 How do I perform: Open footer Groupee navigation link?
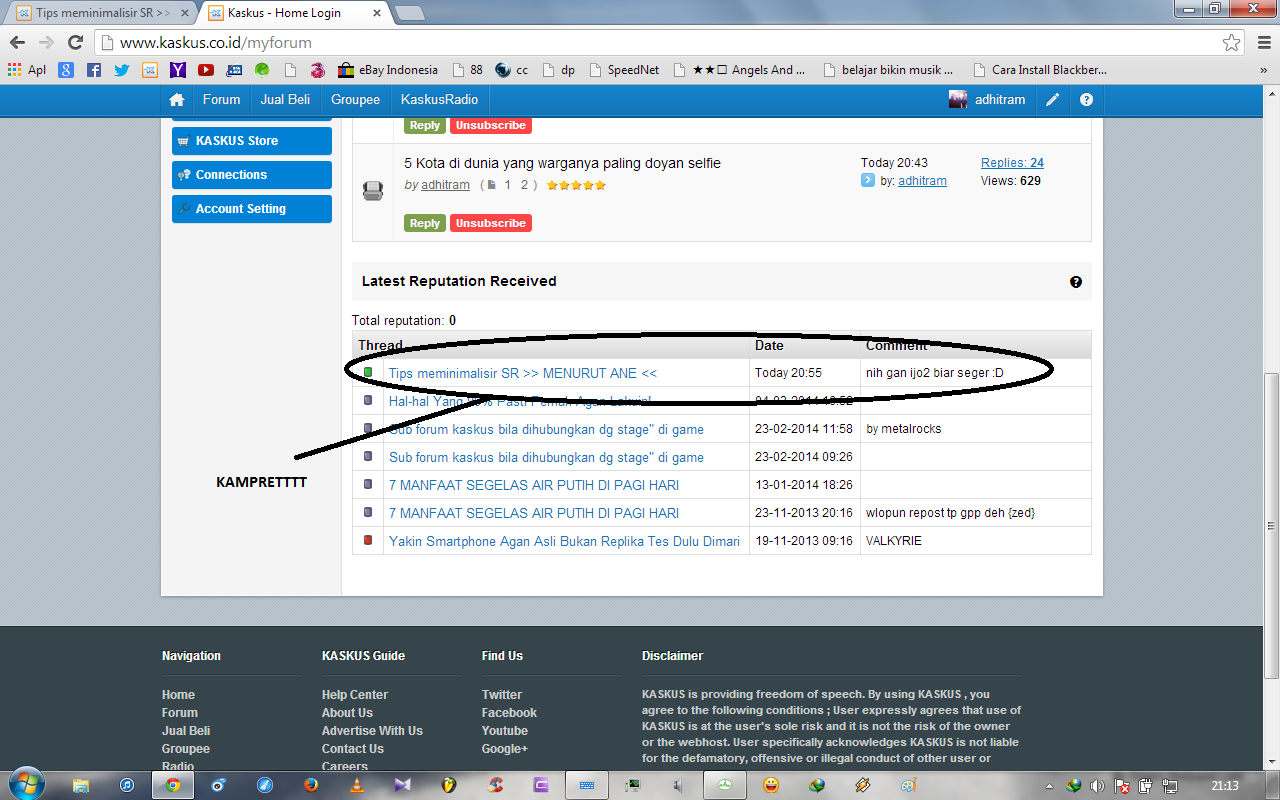click(x=186, y=749)
